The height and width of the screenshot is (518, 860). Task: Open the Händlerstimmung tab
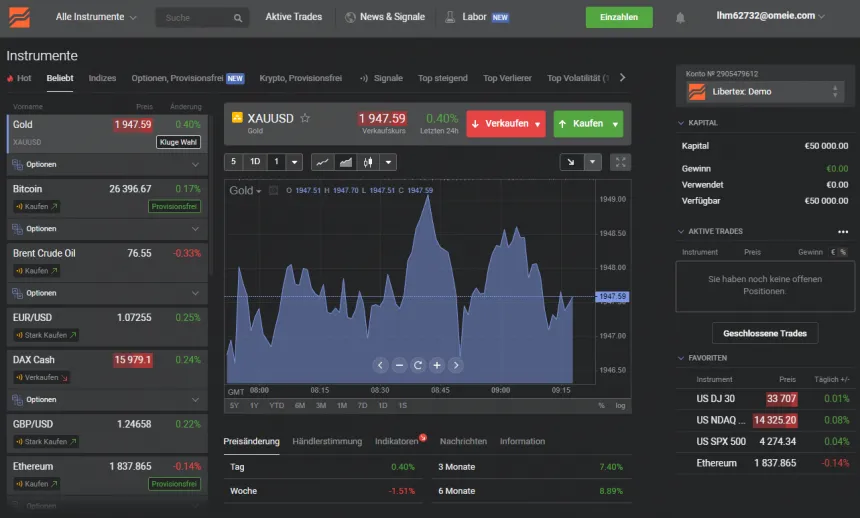[x=327, y=441]
